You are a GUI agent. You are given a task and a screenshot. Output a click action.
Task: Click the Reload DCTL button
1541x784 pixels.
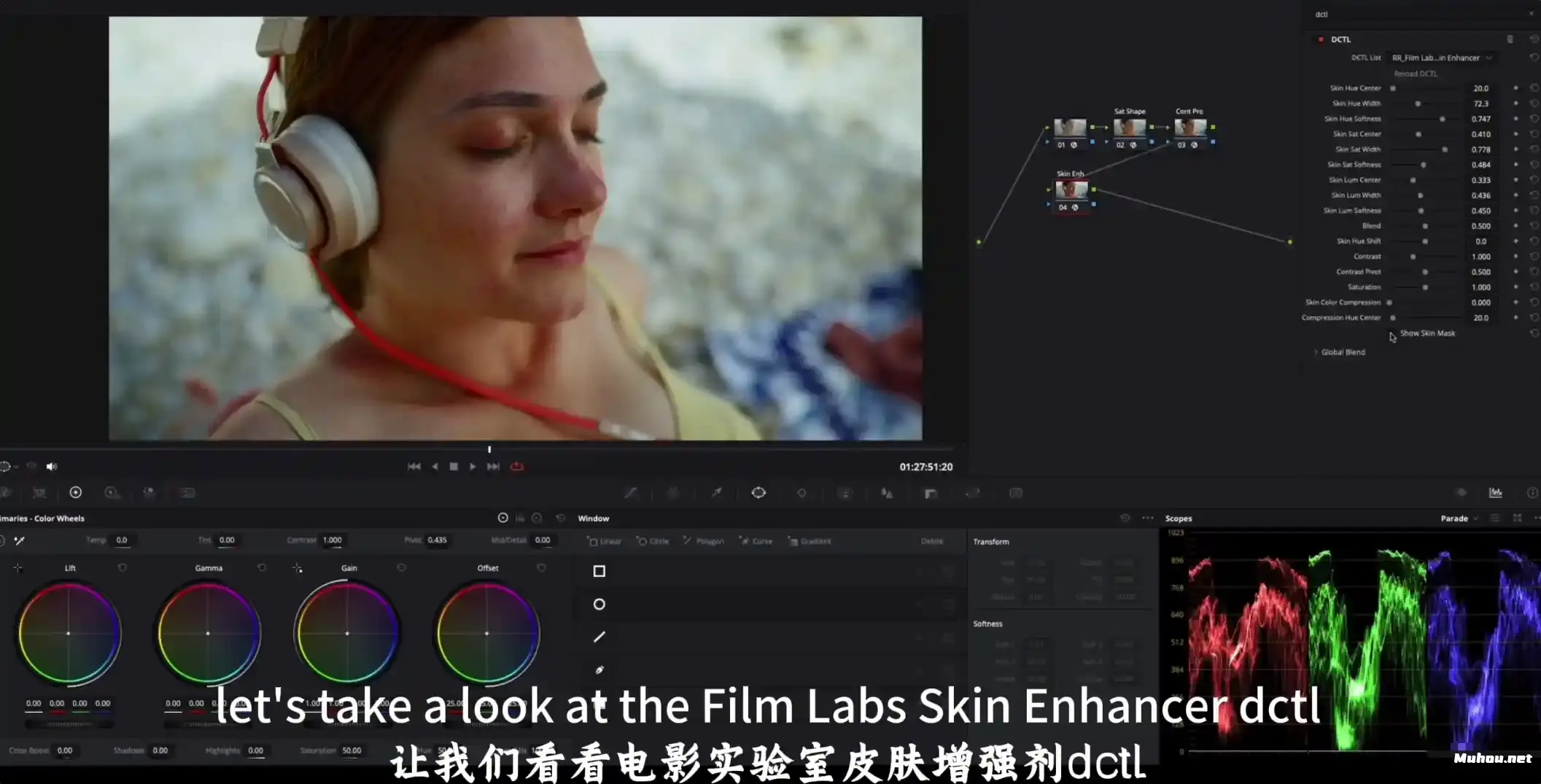click(x=1415, y=74)
